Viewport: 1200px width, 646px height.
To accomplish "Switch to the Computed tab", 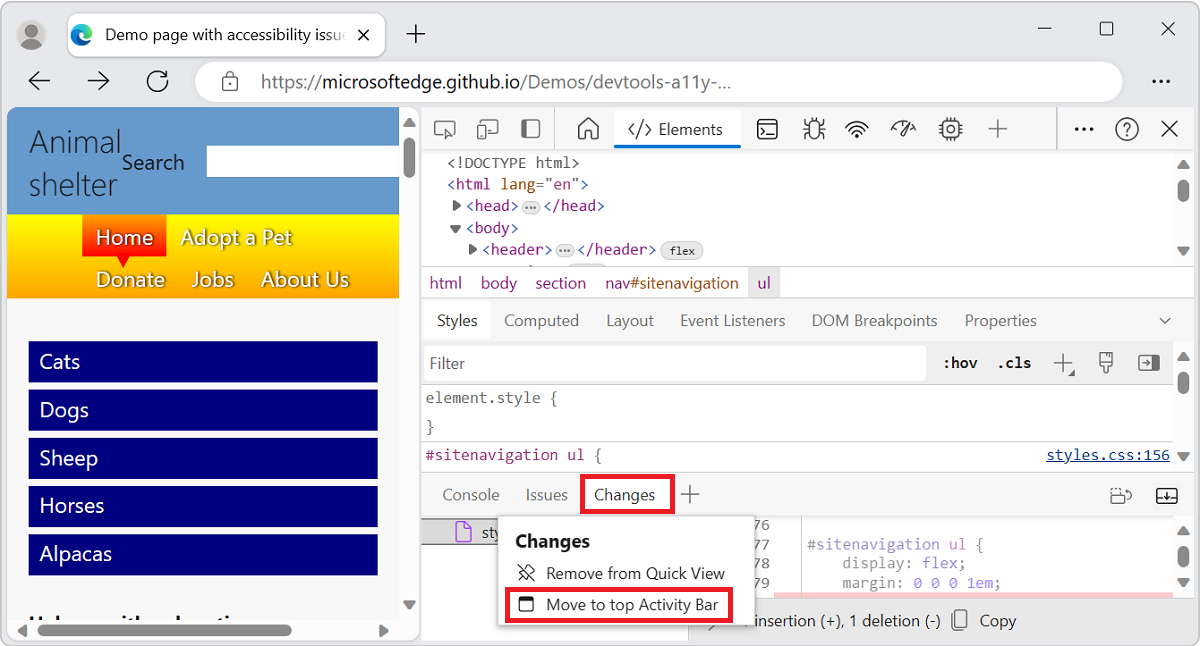I will [x=542, y=320].
